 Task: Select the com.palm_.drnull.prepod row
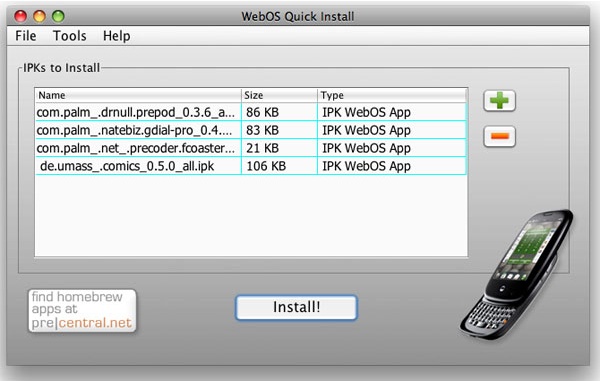pos(251,112)
